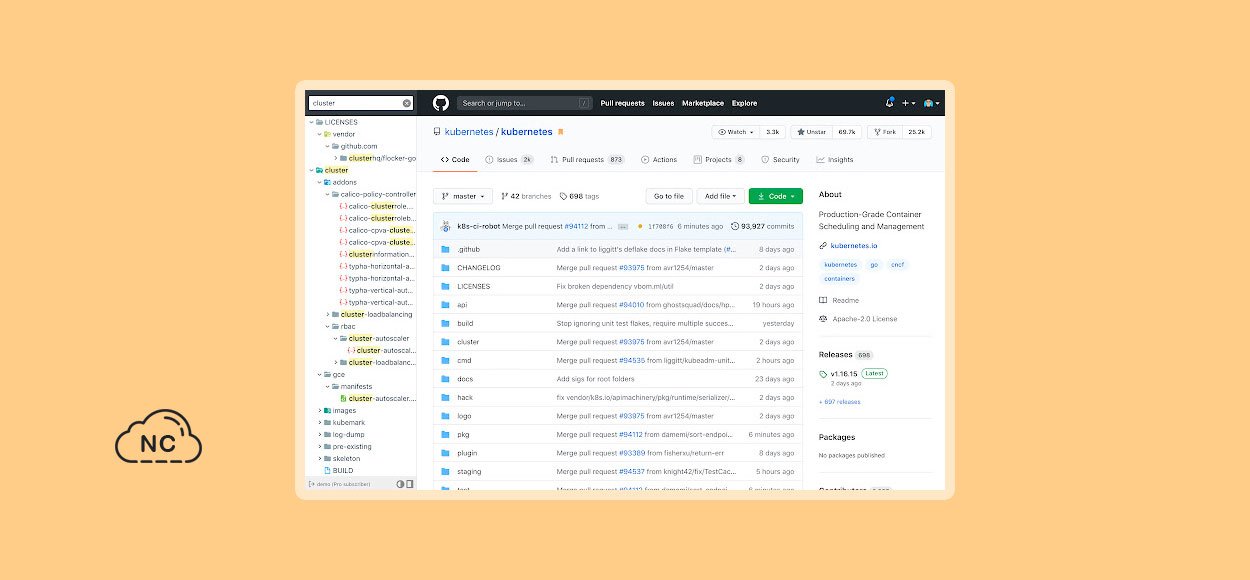This screenshot has width=1250, height=580.
Task: Select the containers topic tag
Action: (x=840, y=279)
